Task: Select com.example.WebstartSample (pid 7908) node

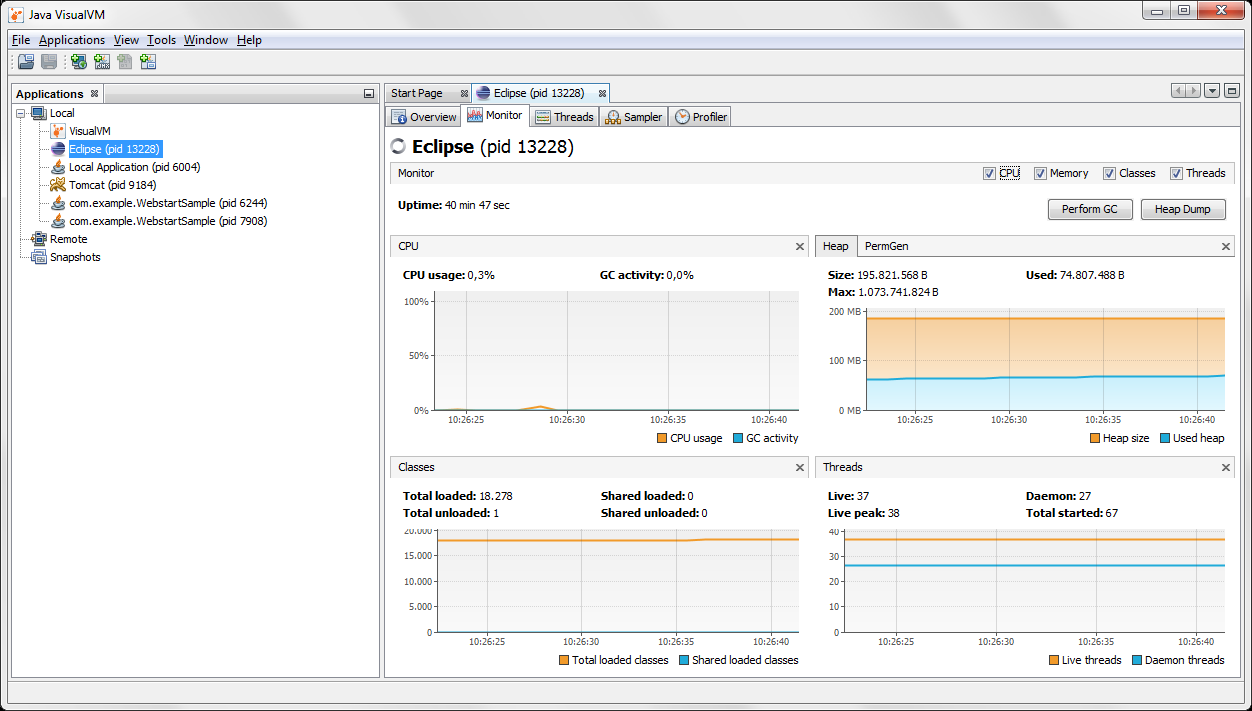Action: pyautogui.click(x=168, y=221)
